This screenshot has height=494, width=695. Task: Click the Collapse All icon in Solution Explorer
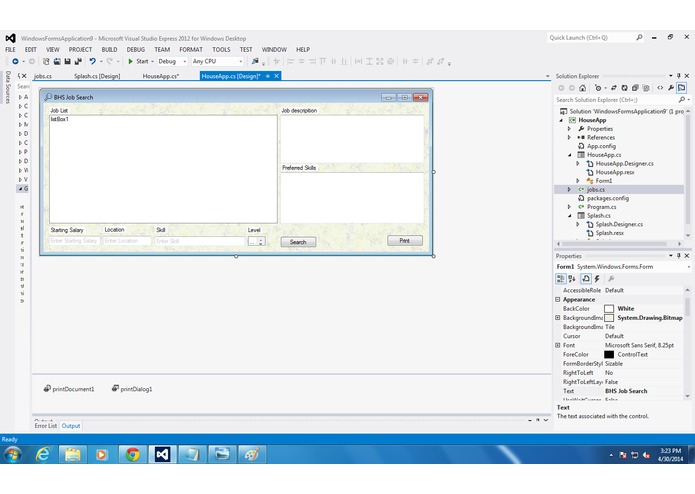click(635, 88)
